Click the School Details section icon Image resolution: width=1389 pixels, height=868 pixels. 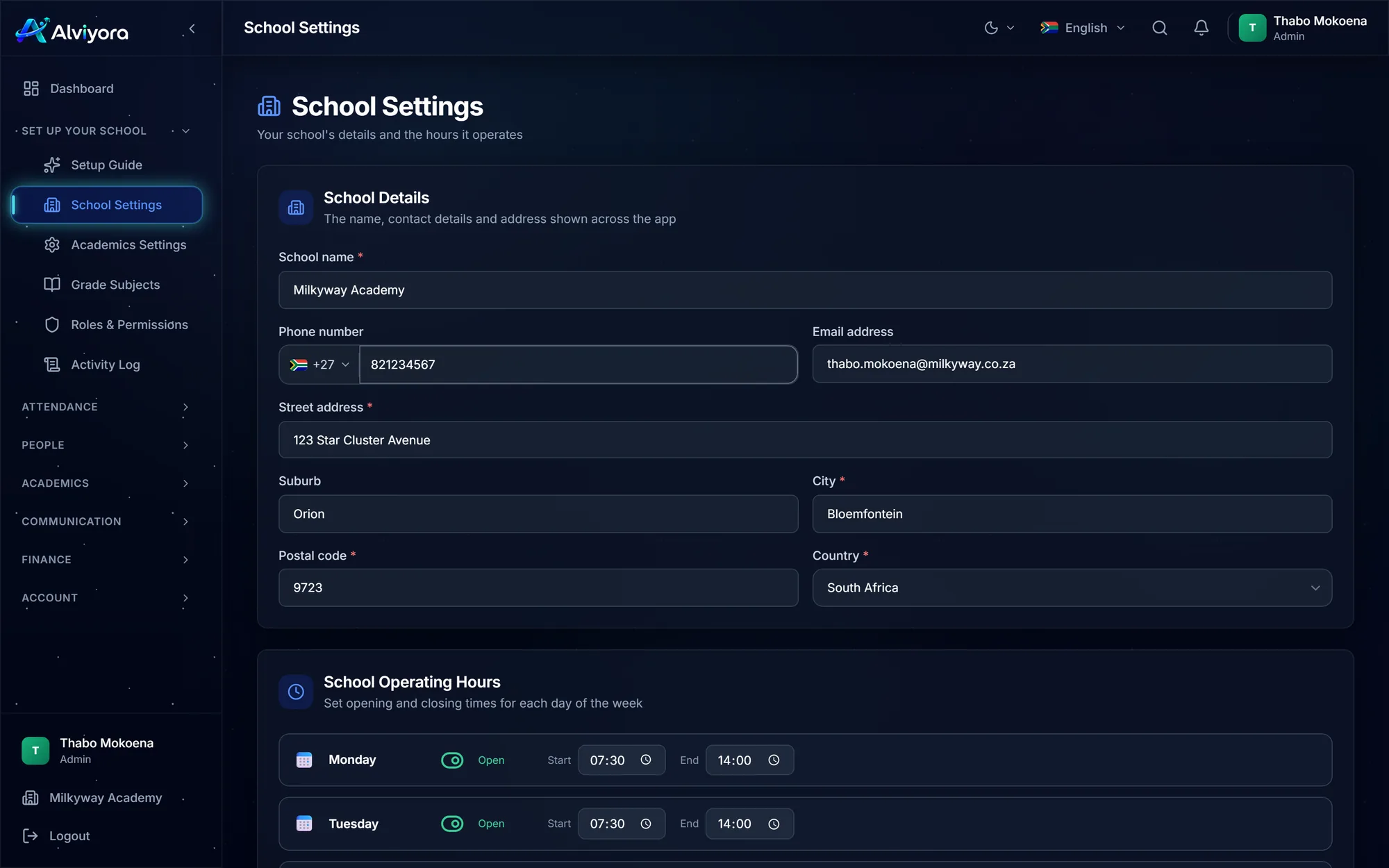(296, 208)
